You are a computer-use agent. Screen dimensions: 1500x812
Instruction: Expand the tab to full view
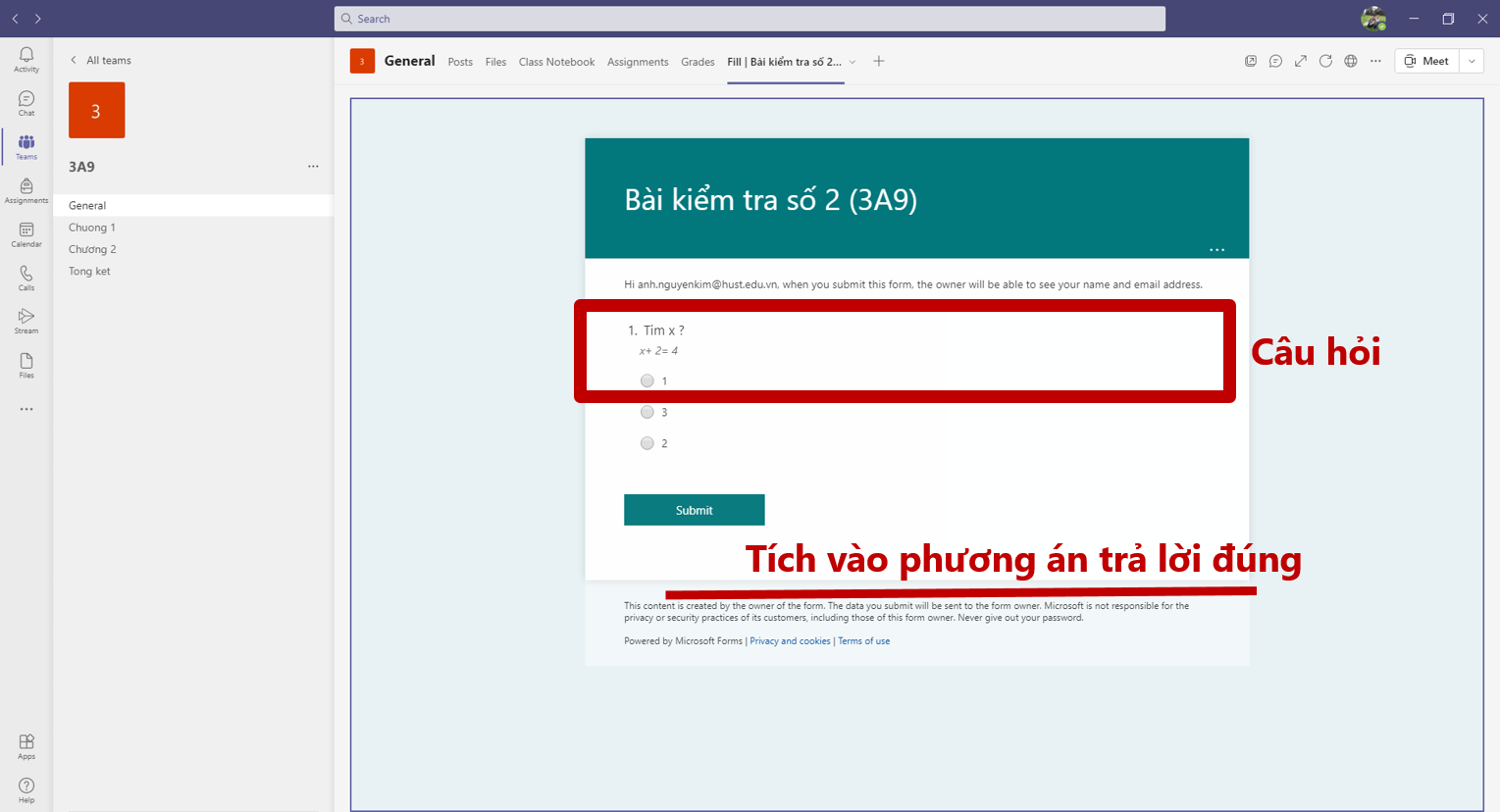[1300, 61]
